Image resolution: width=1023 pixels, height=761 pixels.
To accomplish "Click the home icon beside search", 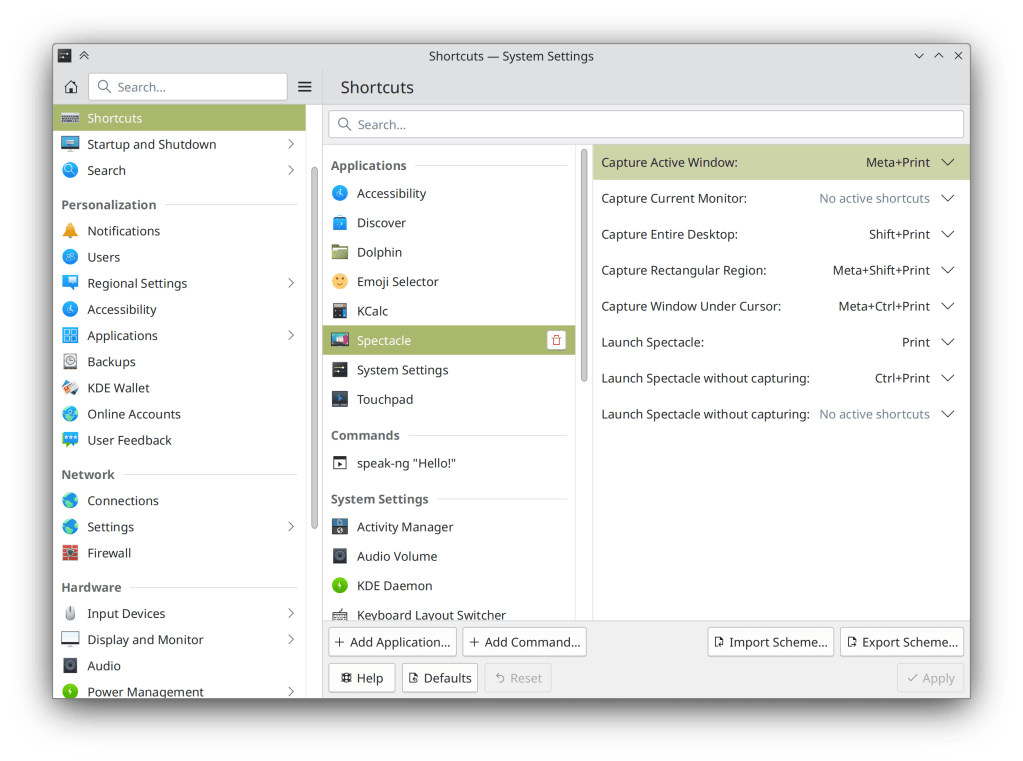I will point(70,87).
